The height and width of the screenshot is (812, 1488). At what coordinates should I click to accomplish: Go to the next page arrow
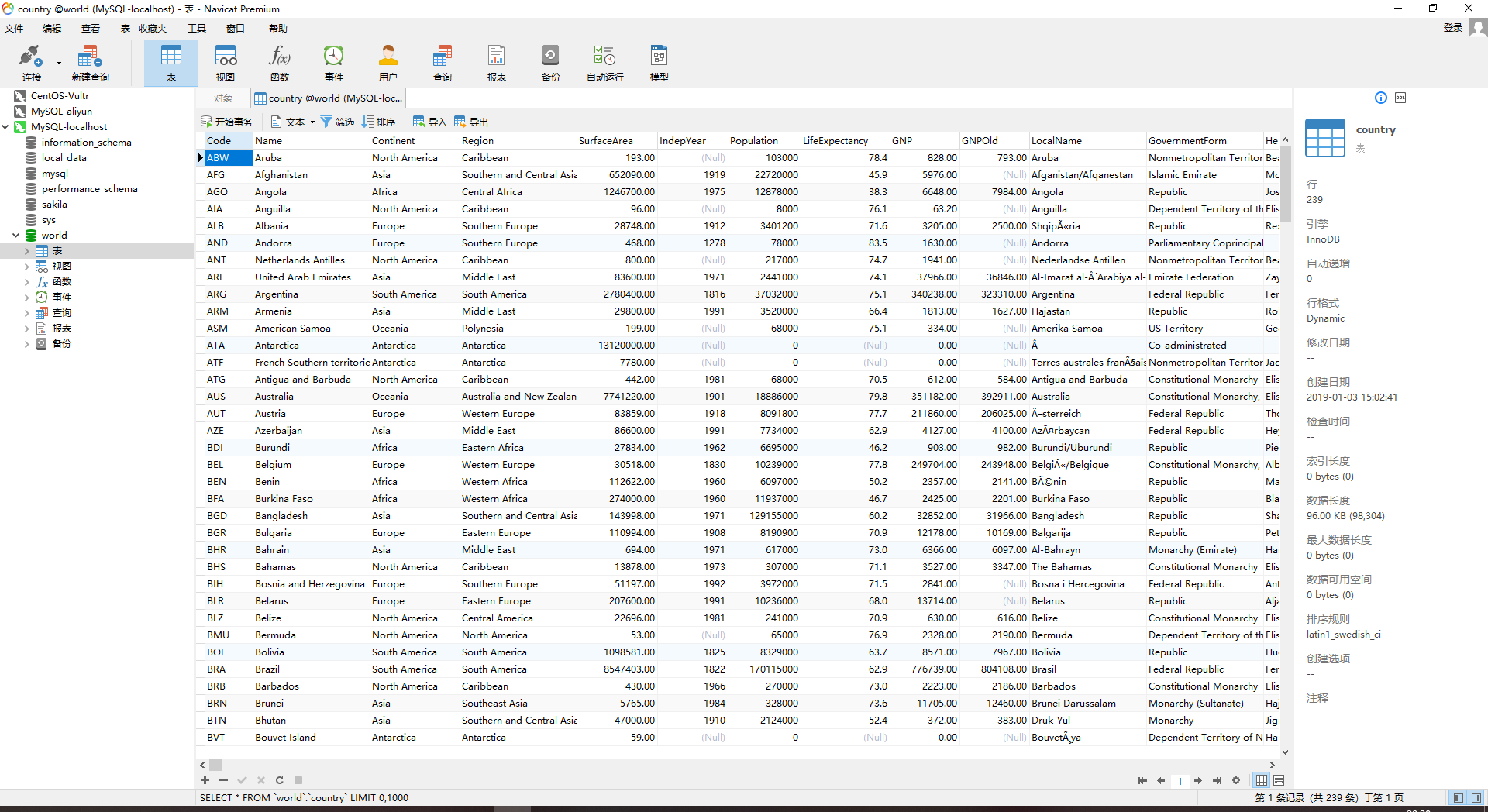click(1198, 780)
